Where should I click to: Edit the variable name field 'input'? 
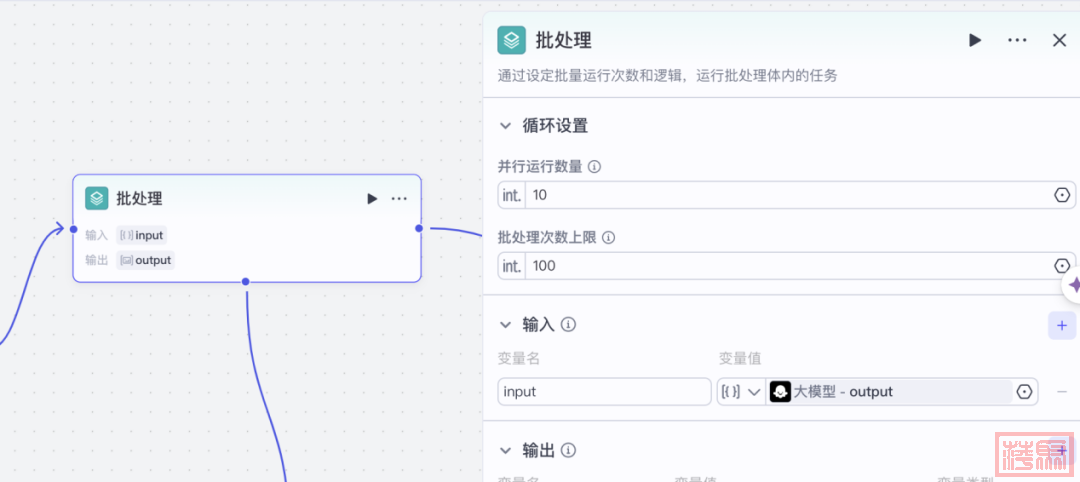pyautogui.click(x=604, y=392)
